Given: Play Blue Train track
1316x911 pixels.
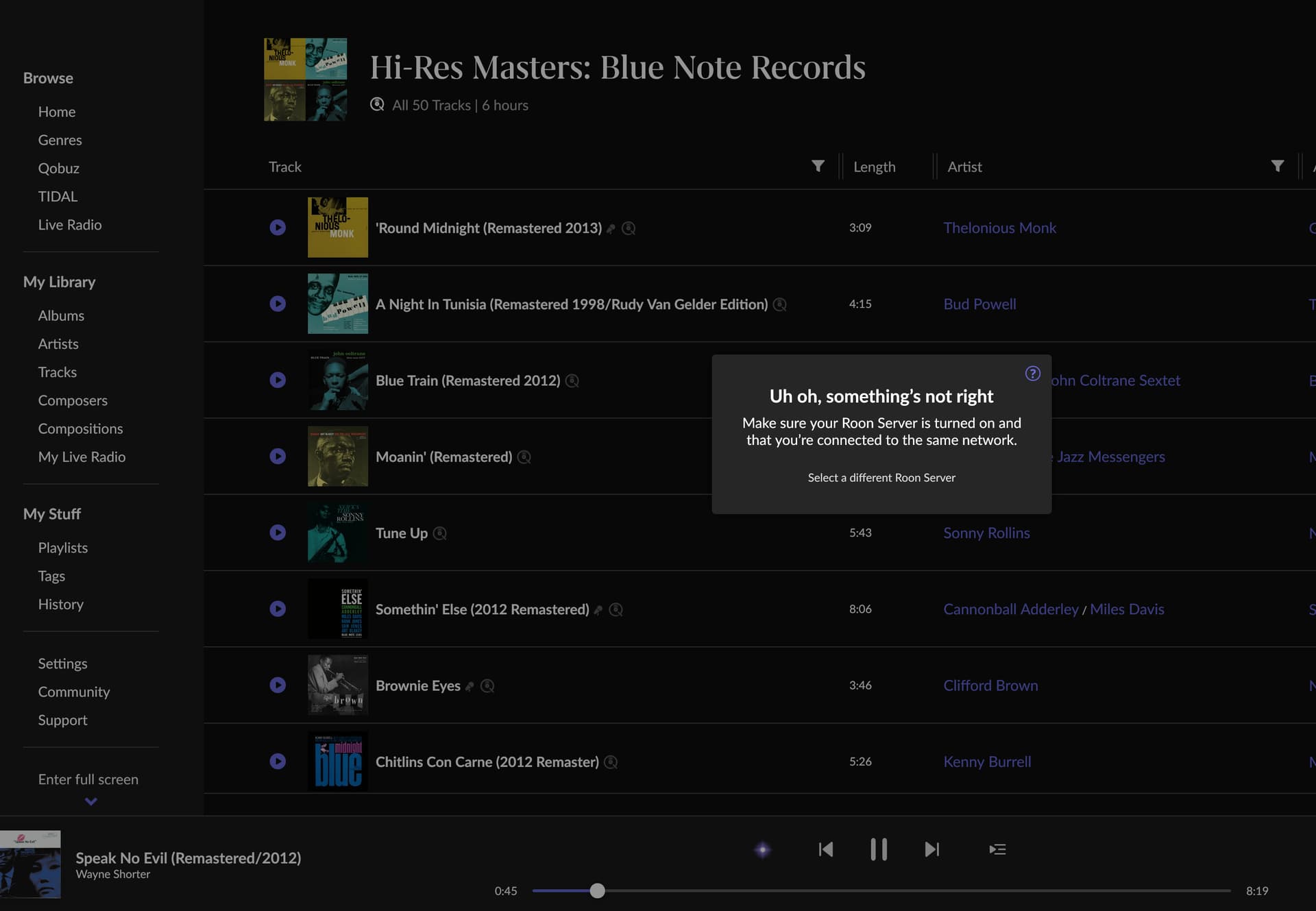Looking at the screenshot, I should 278,380.
